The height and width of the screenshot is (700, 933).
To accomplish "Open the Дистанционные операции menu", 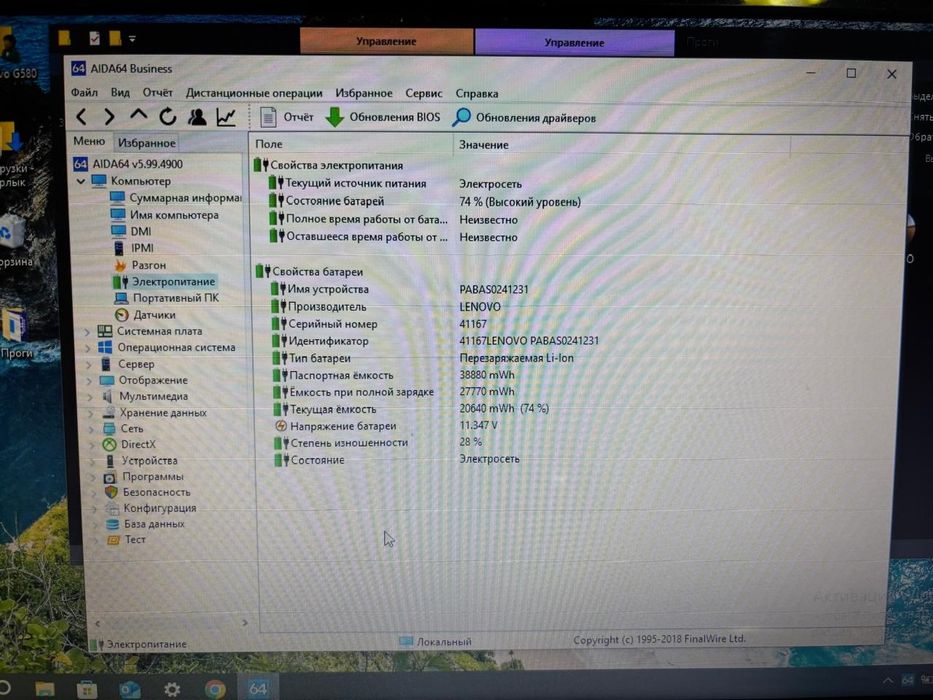I will pos(253,93).
